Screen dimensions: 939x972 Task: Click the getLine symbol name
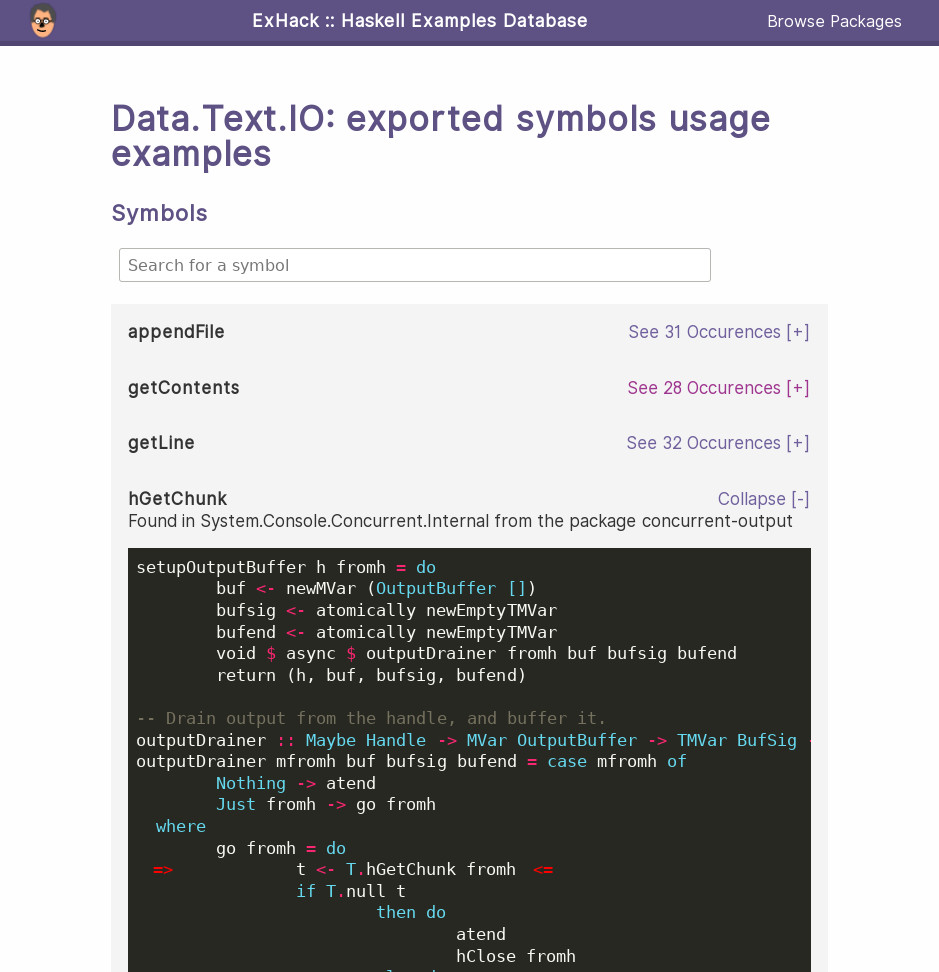[161, 443]
